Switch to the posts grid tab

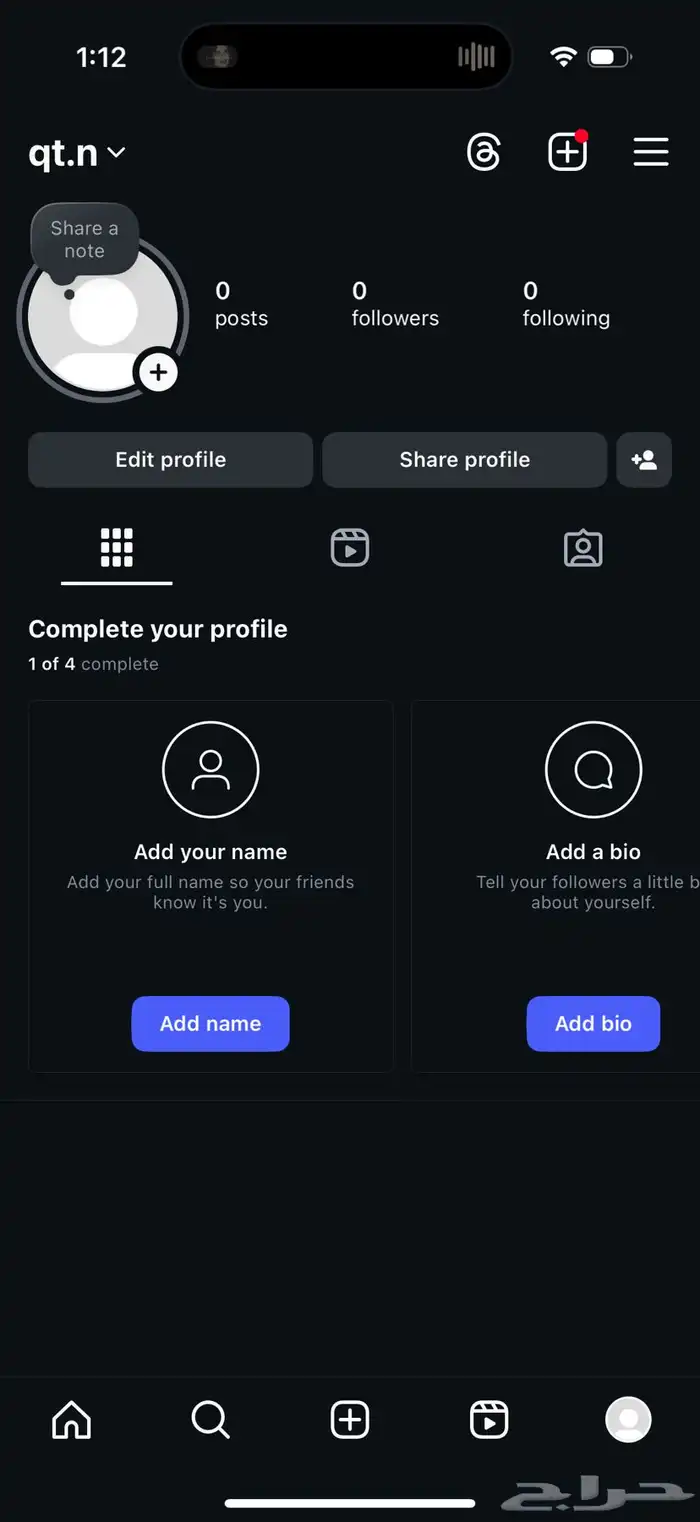point(116,548)
